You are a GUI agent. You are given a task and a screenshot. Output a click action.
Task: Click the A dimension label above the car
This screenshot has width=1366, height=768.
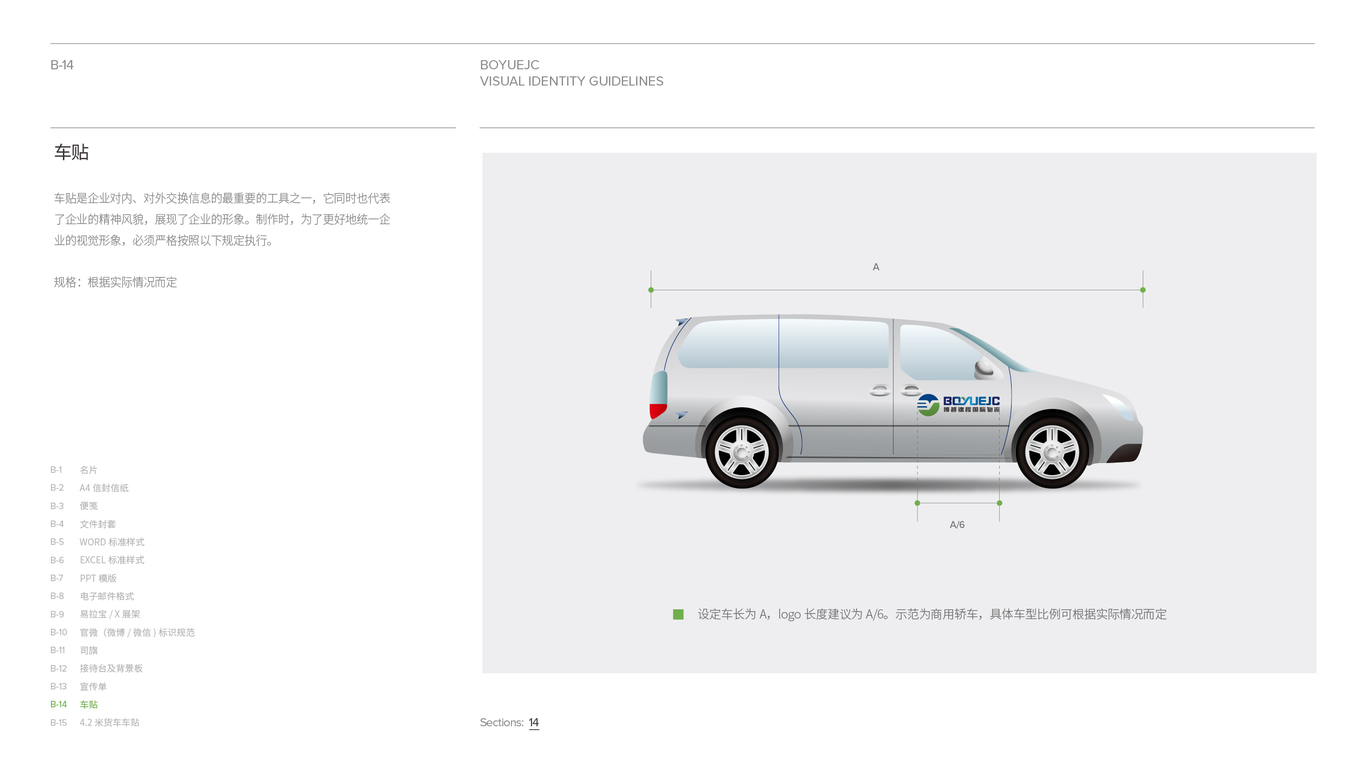point(876,267)
